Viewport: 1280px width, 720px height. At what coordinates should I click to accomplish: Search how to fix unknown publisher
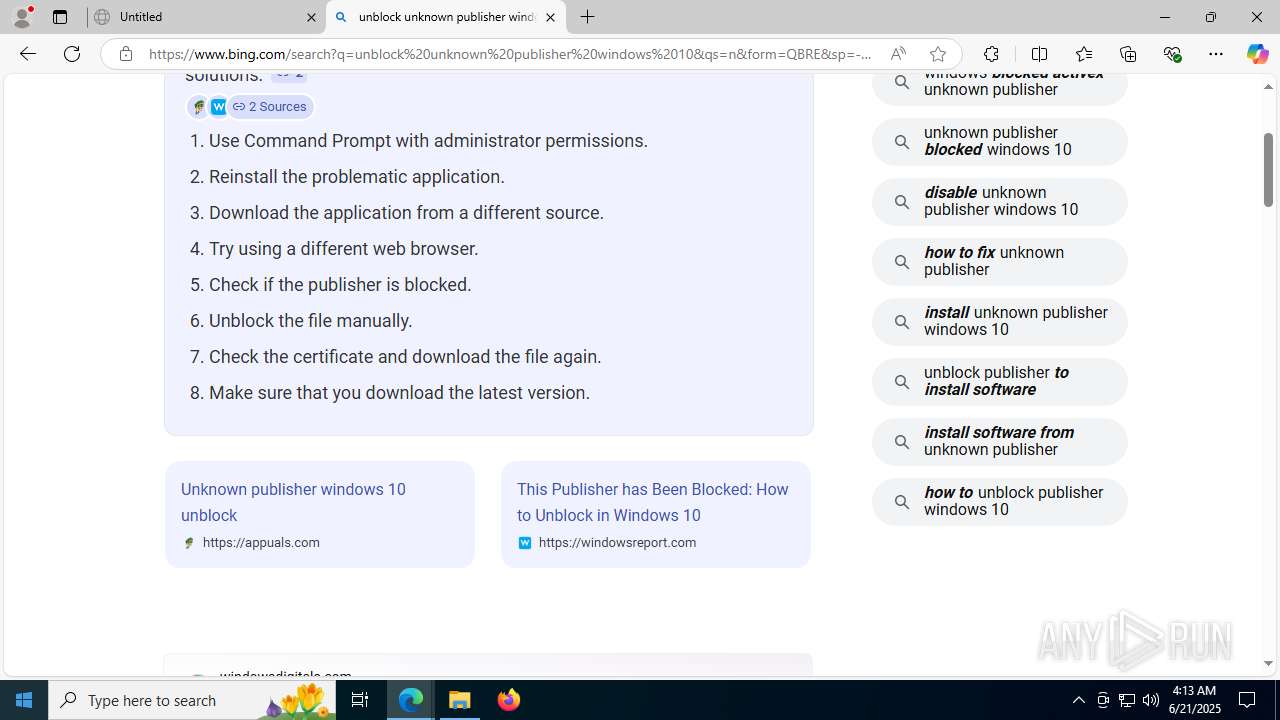pyautogui.click(x=999, y=262)
